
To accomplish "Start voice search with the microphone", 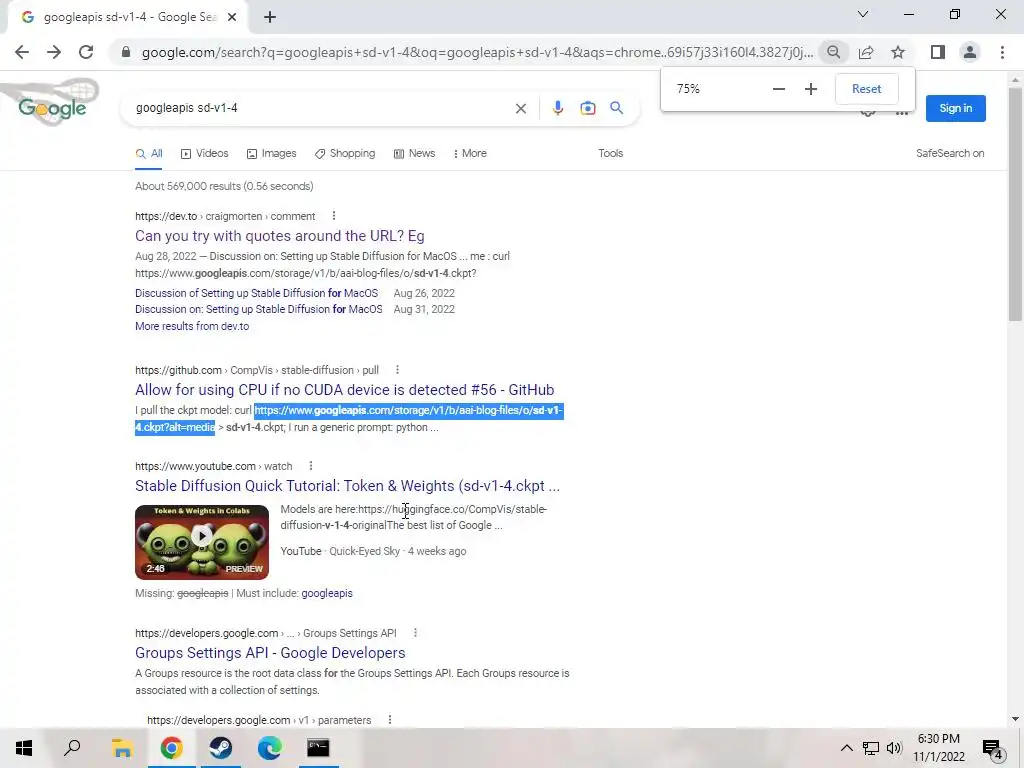I will (x=557, y=108).
